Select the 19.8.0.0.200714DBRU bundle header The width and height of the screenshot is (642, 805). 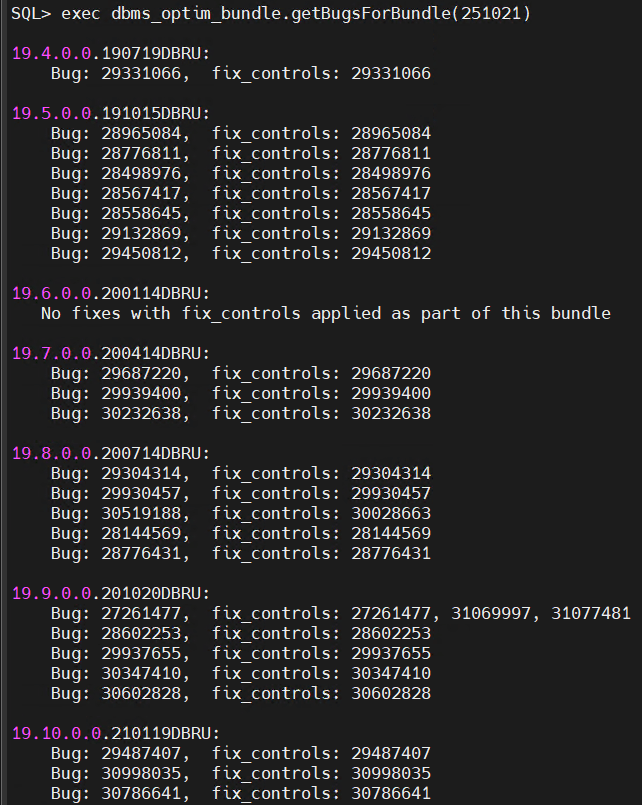110,453
